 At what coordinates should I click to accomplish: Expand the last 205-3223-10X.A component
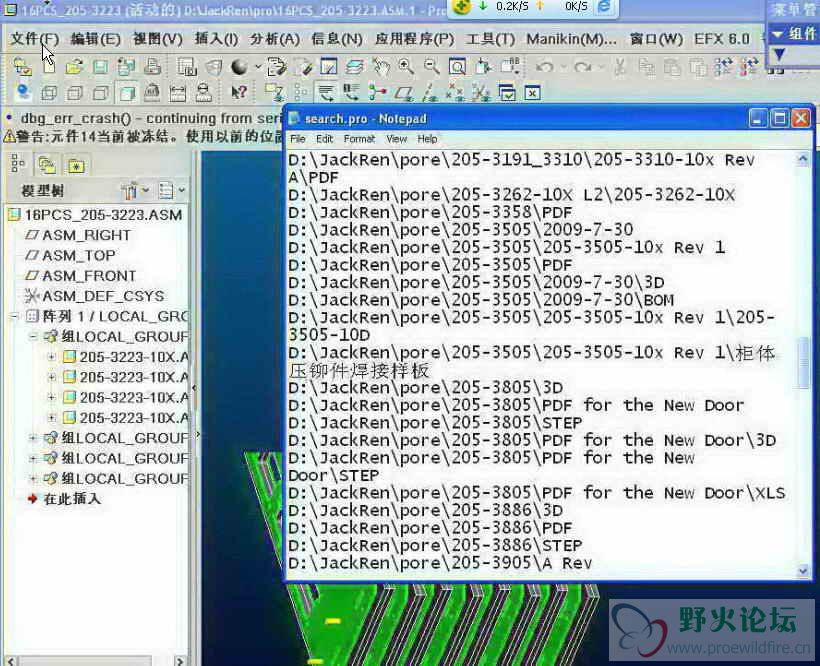51,418
